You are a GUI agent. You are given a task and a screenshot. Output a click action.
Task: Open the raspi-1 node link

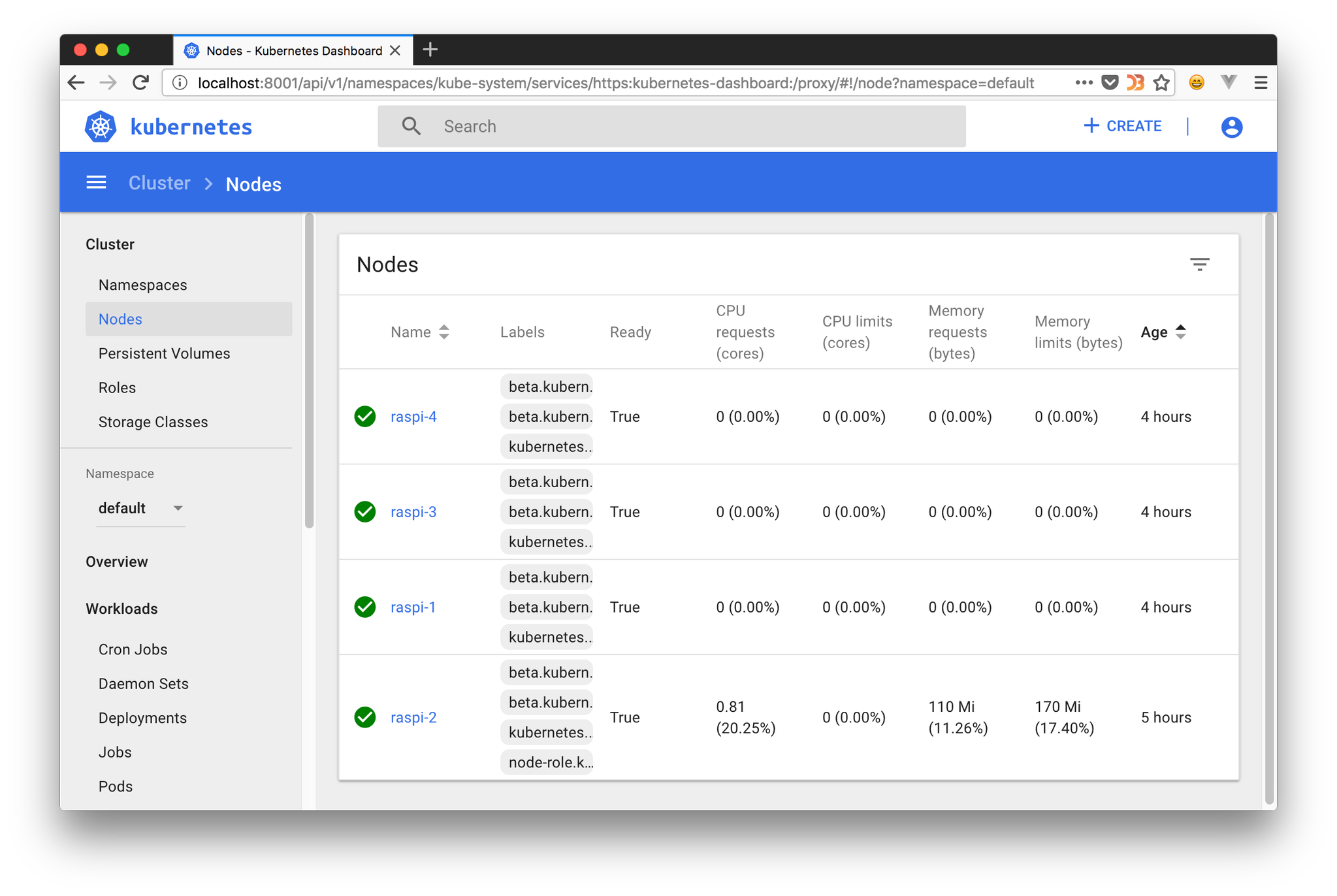tap(413, 607)
